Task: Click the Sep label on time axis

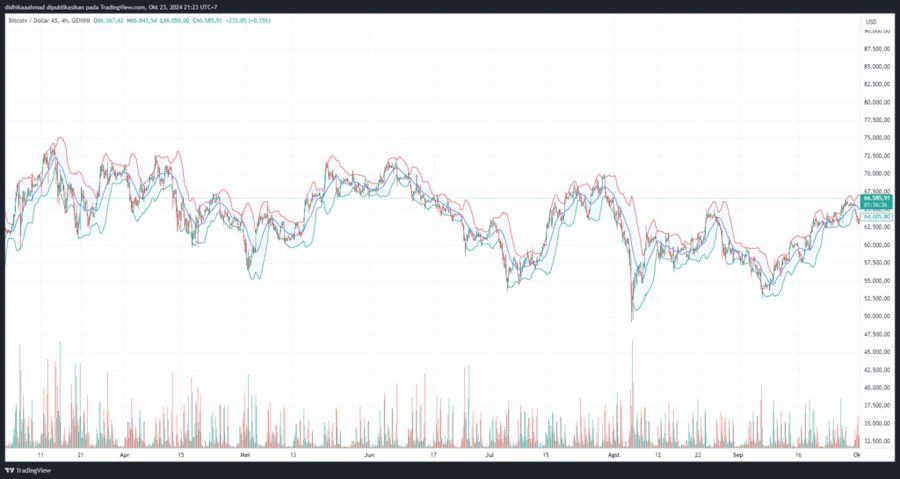Action: tap(738, 455)
